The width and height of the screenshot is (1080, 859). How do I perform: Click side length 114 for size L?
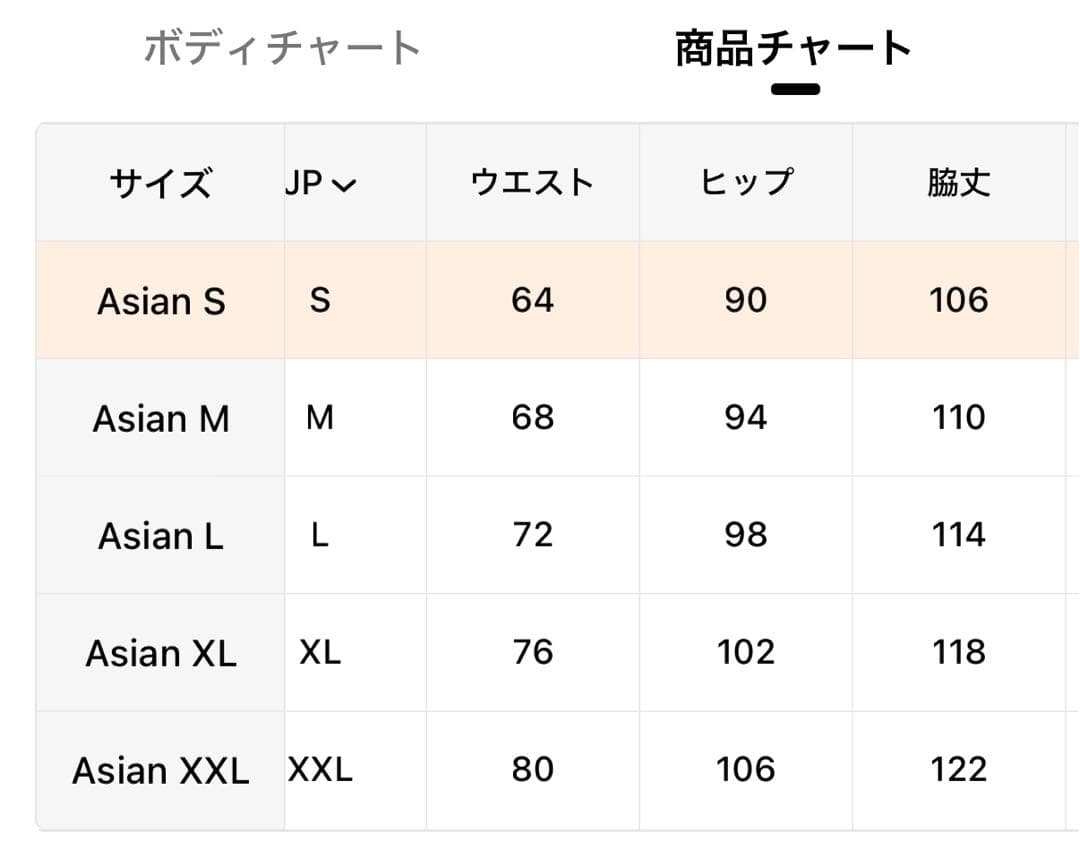coord(958,535)
